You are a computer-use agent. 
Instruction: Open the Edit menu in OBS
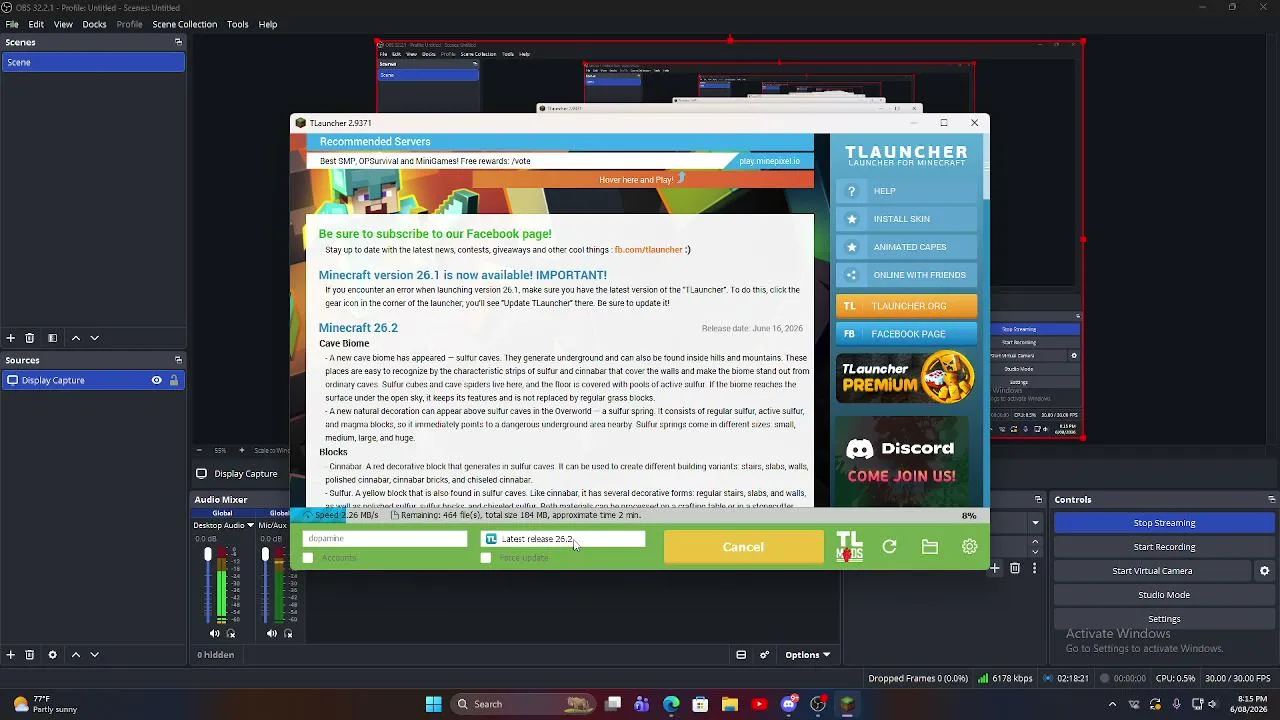36,24
